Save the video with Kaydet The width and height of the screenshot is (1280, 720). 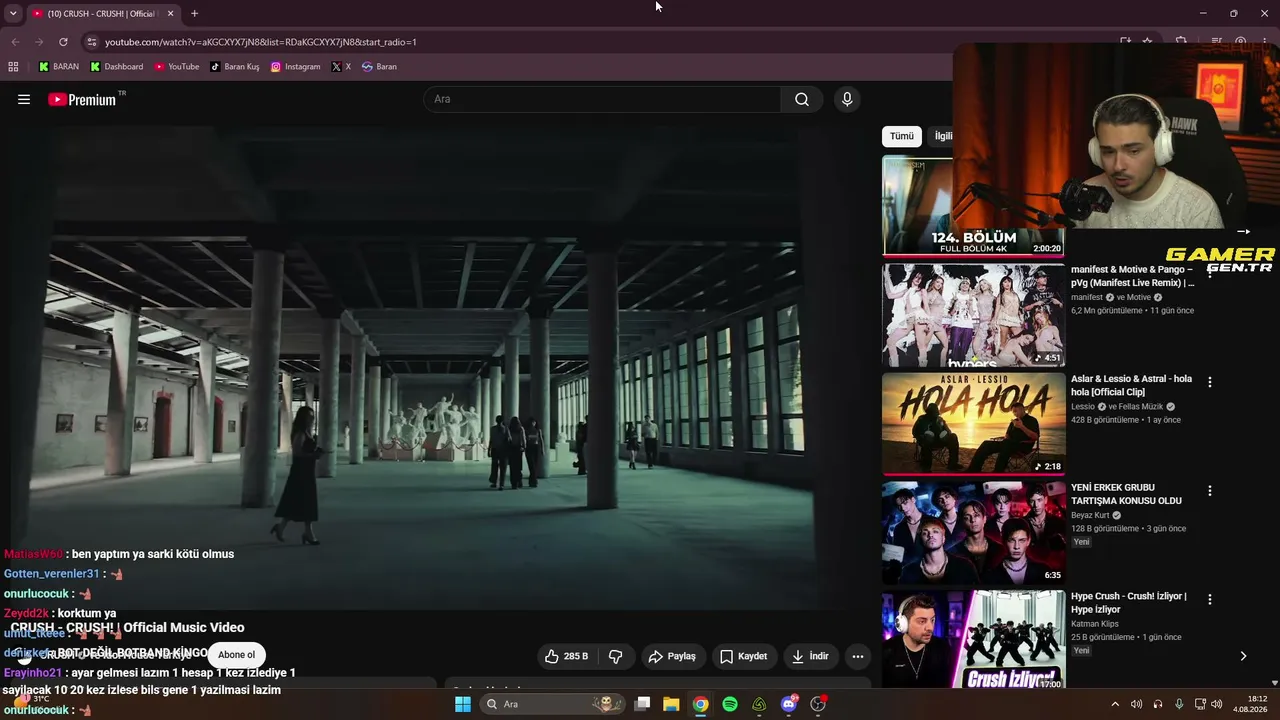tap(744, 656)
